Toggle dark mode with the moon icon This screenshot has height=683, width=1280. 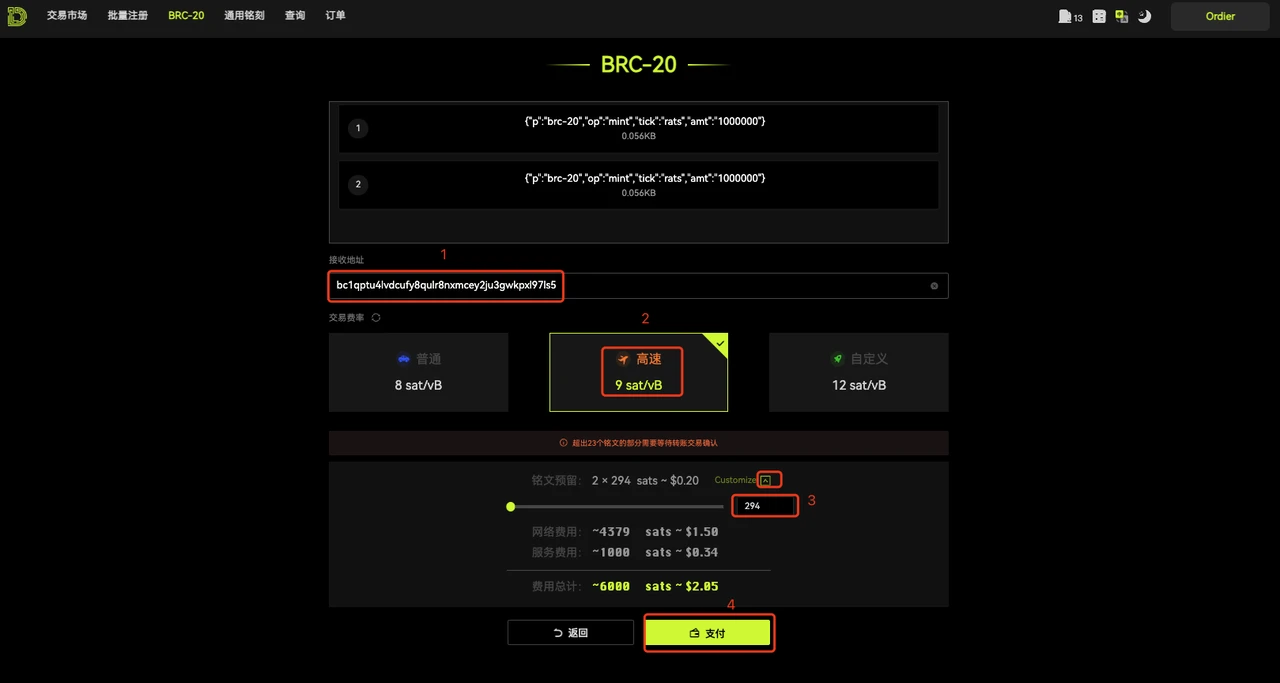pos(1145,17)
